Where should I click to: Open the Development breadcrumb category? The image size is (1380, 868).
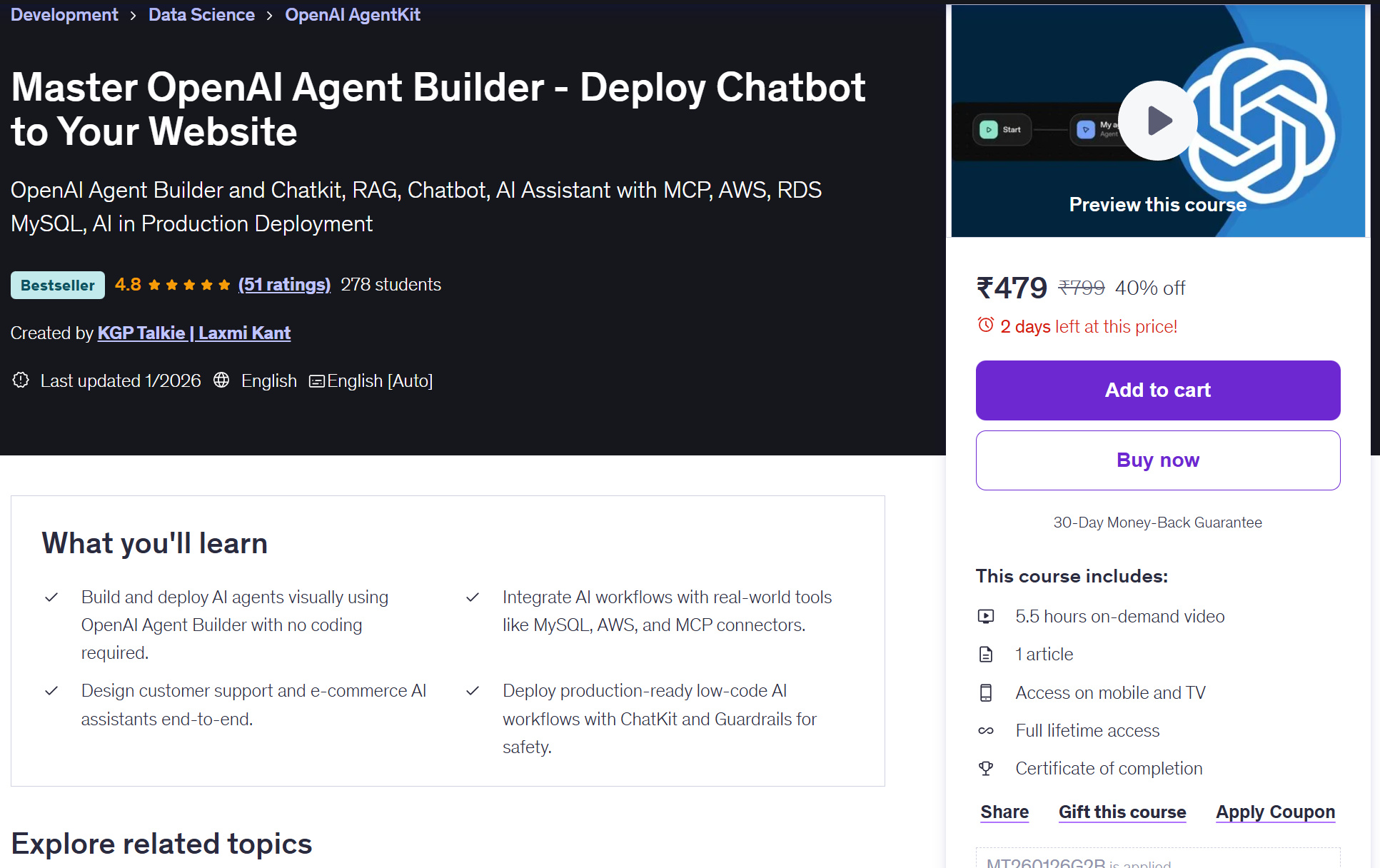click(x=64, y=14)
